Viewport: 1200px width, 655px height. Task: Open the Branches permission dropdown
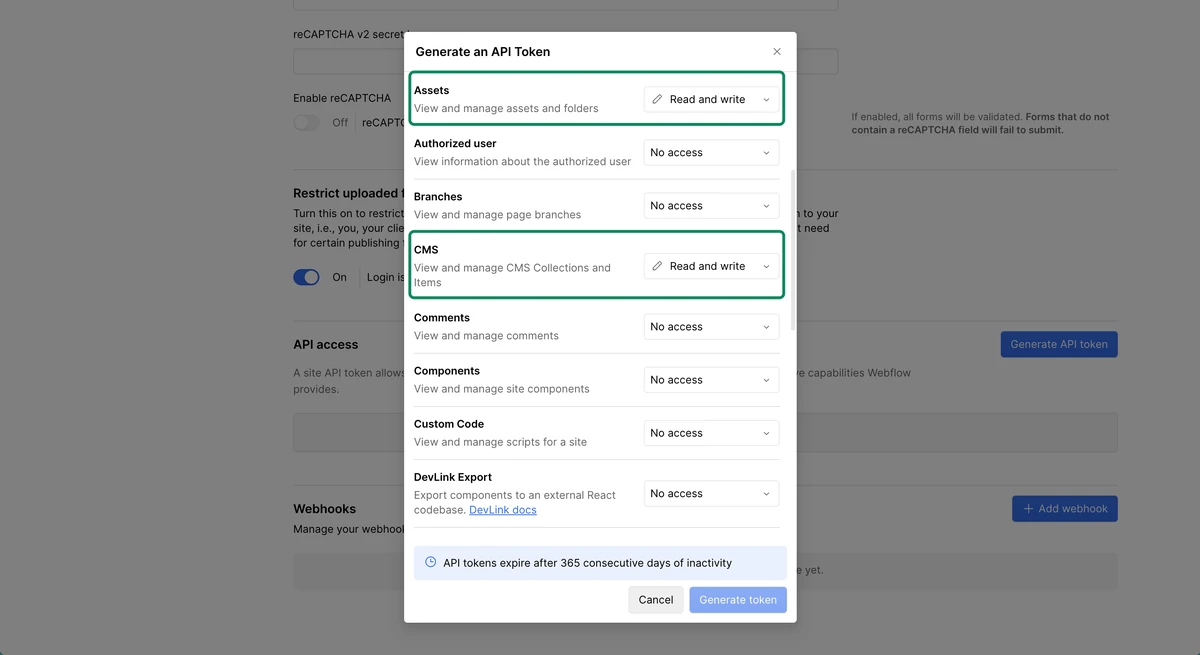point(711,205)
